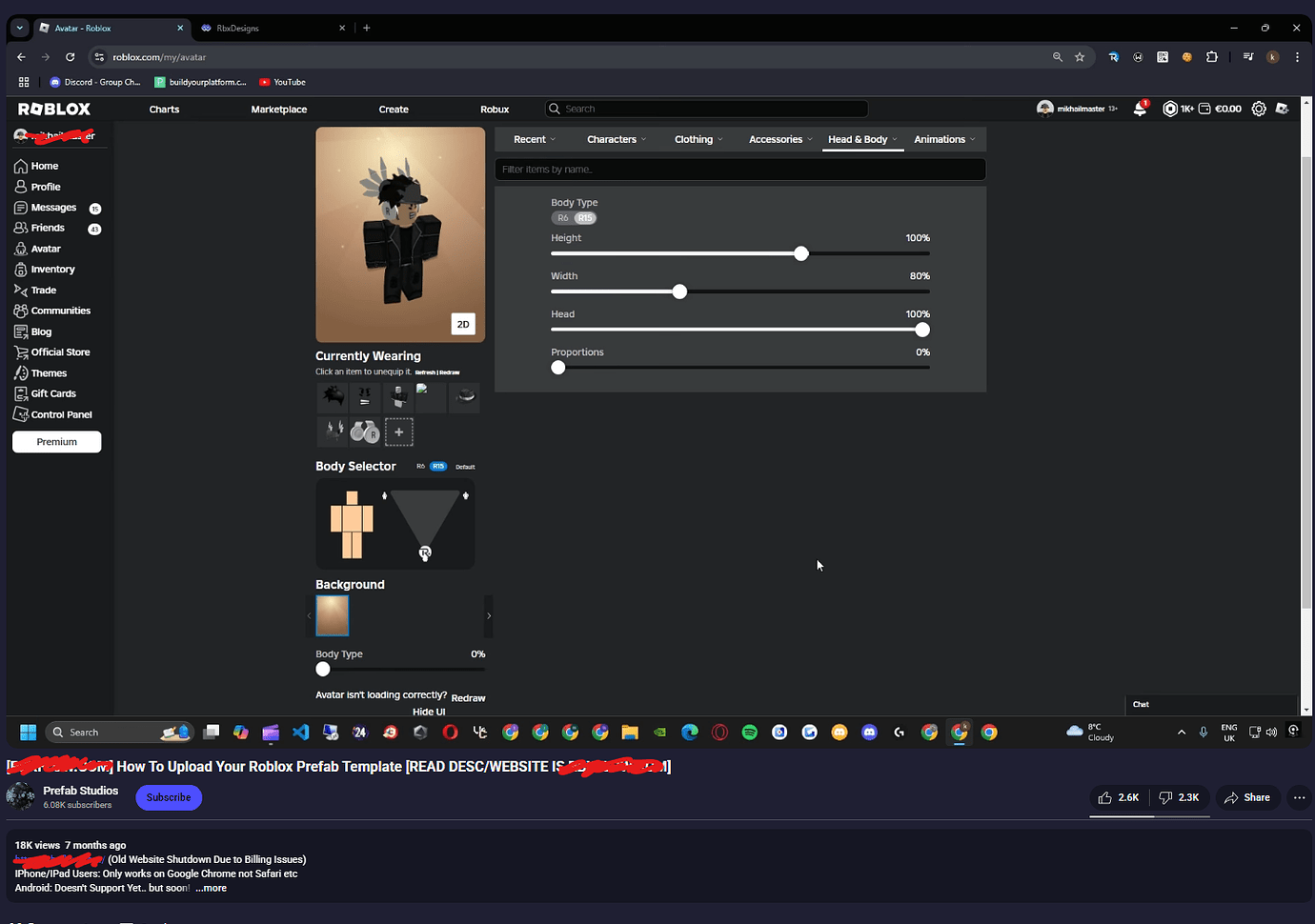
Task: Click the Premium button
Action: pos(57,442)
